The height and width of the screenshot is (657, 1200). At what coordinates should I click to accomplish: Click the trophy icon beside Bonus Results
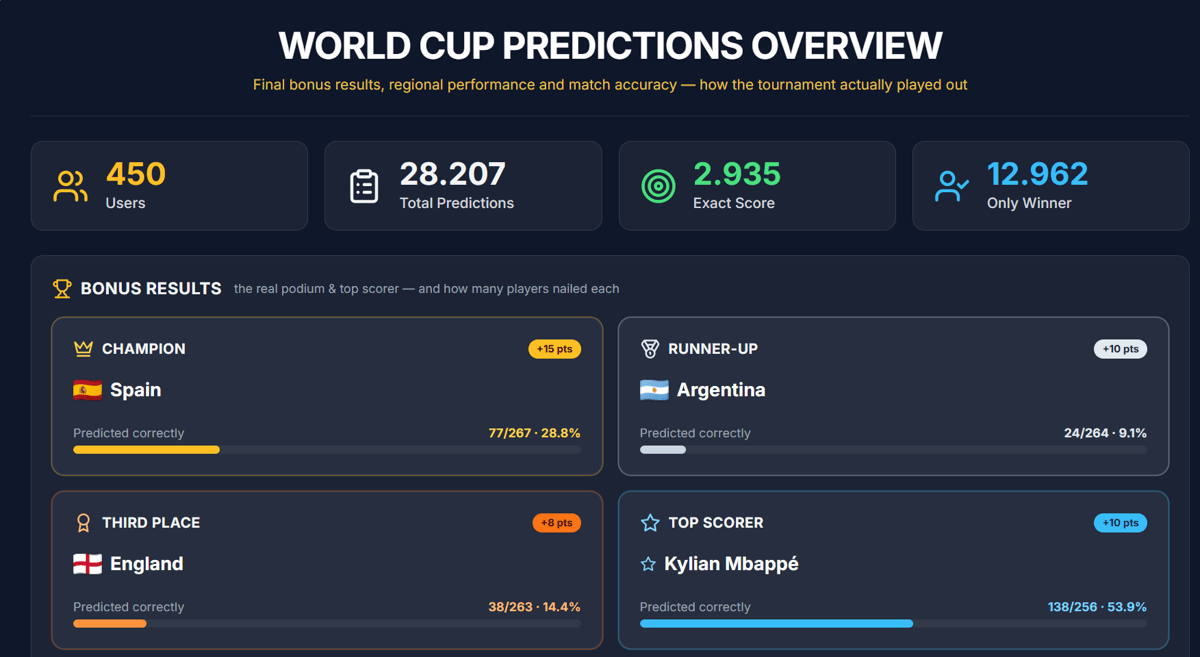(62, 289)
